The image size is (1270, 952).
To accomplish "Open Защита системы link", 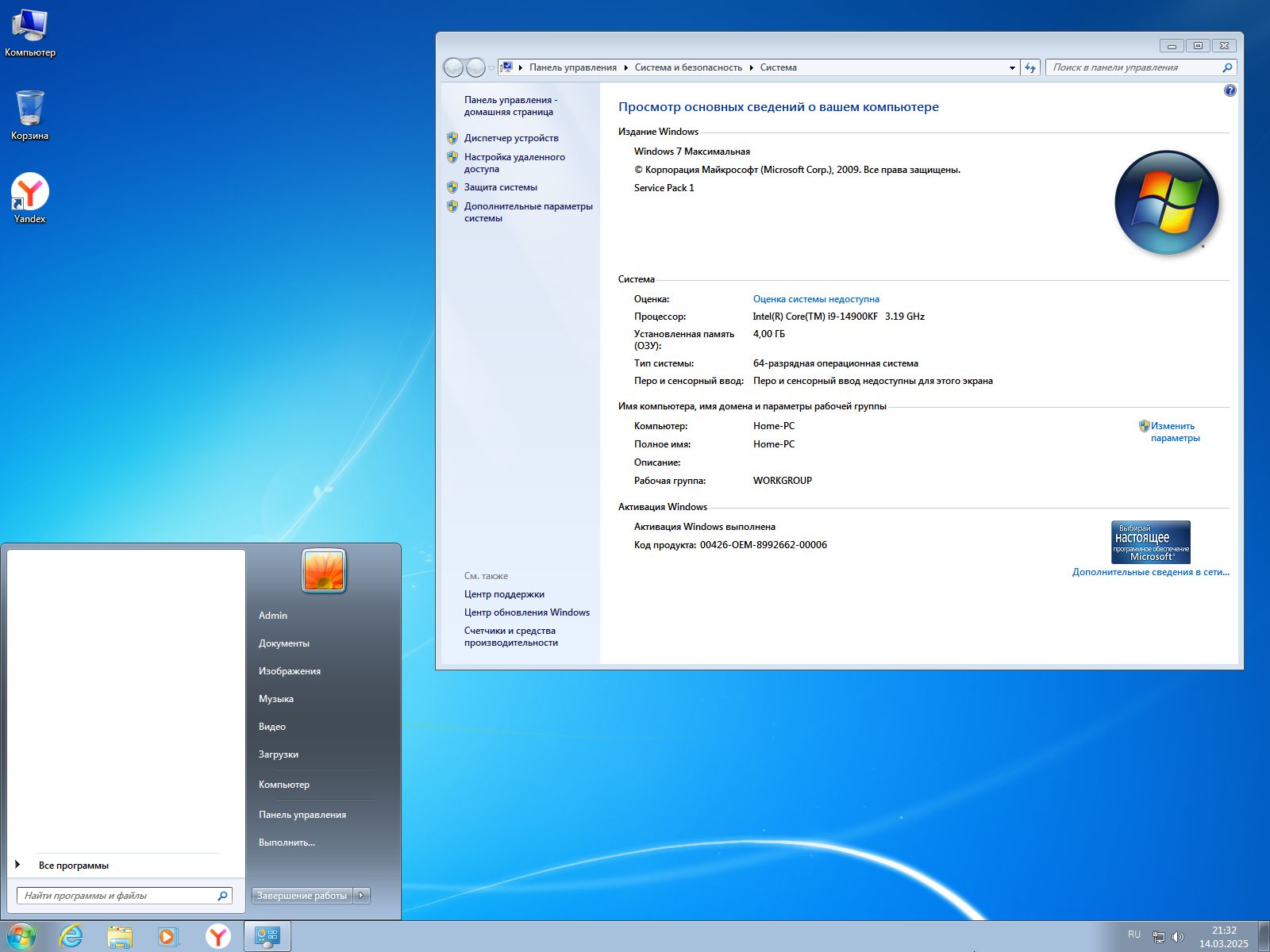I will point(501,187).
